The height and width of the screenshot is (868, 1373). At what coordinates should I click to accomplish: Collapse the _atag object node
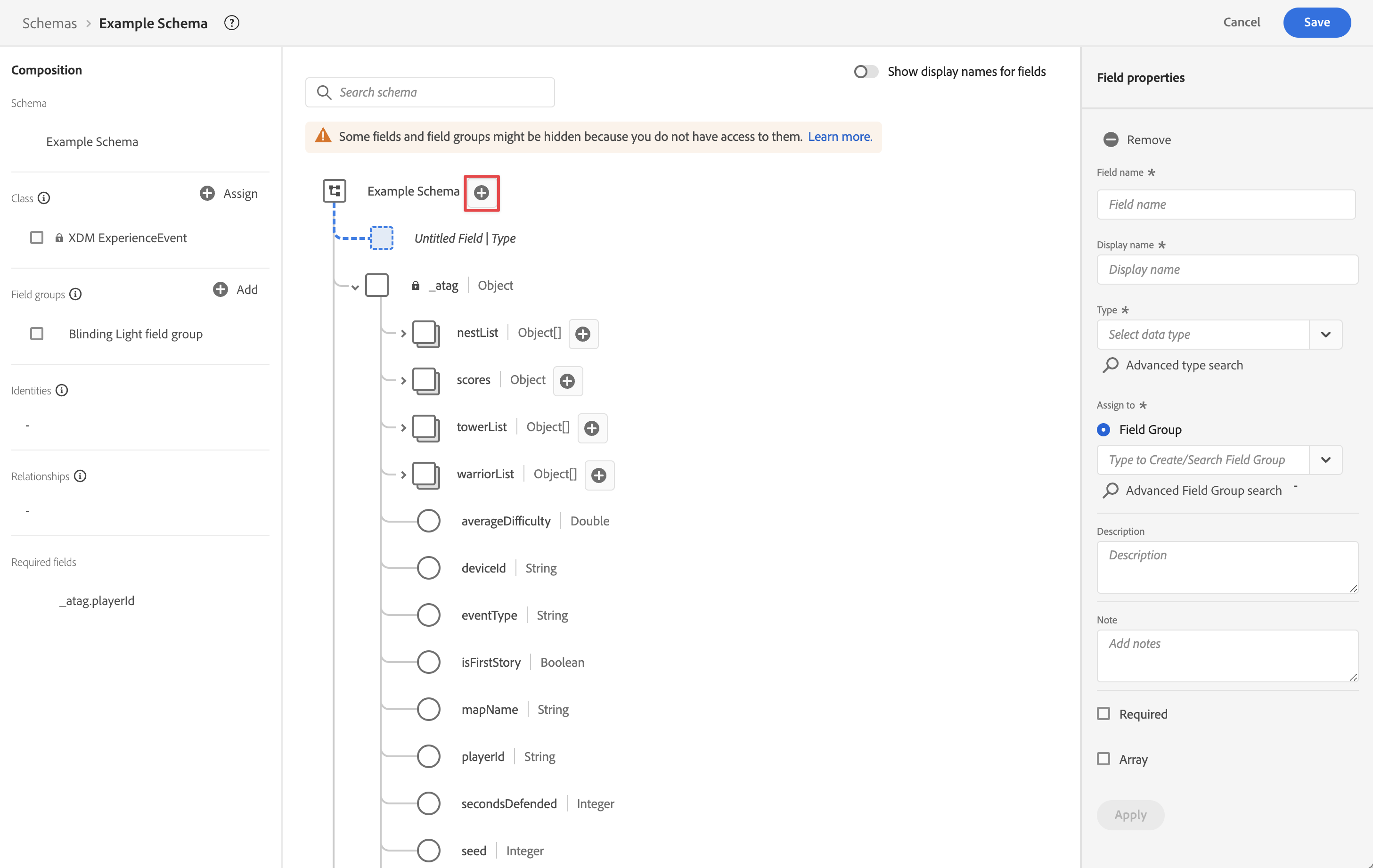[355, 287]
